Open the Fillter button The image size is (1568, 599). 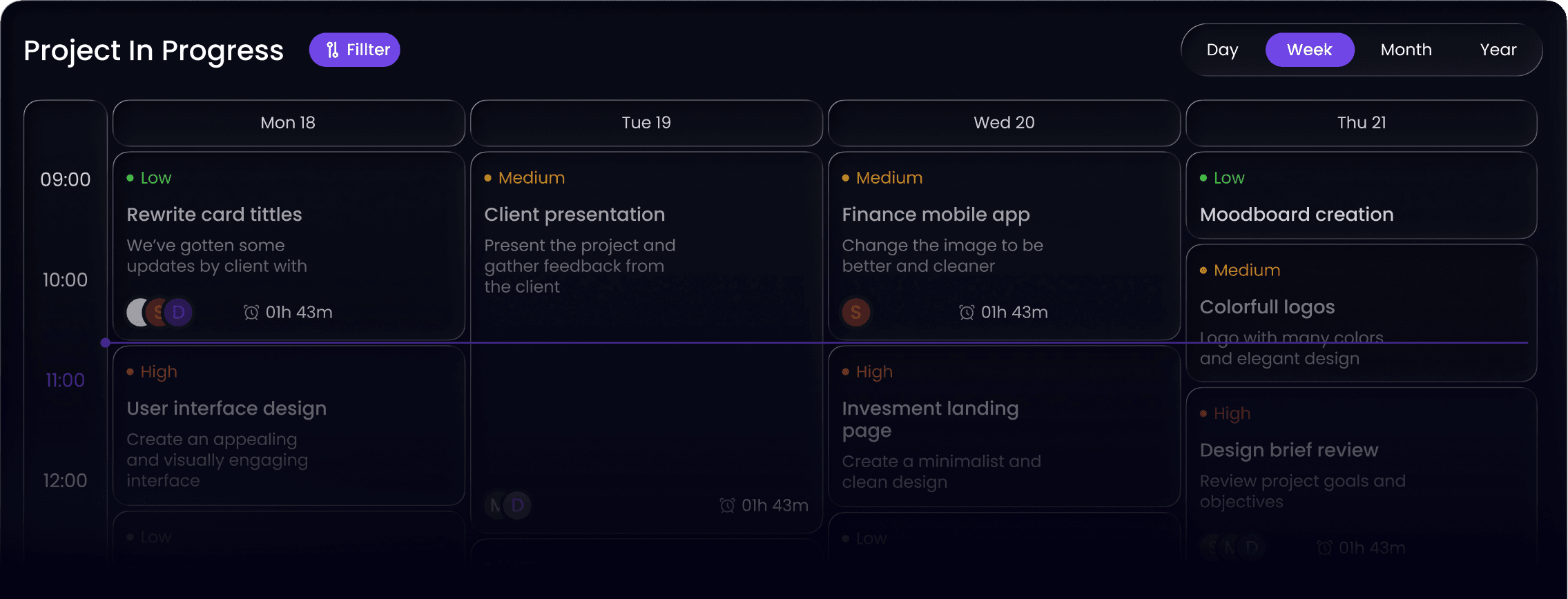[x=355, y=50]
